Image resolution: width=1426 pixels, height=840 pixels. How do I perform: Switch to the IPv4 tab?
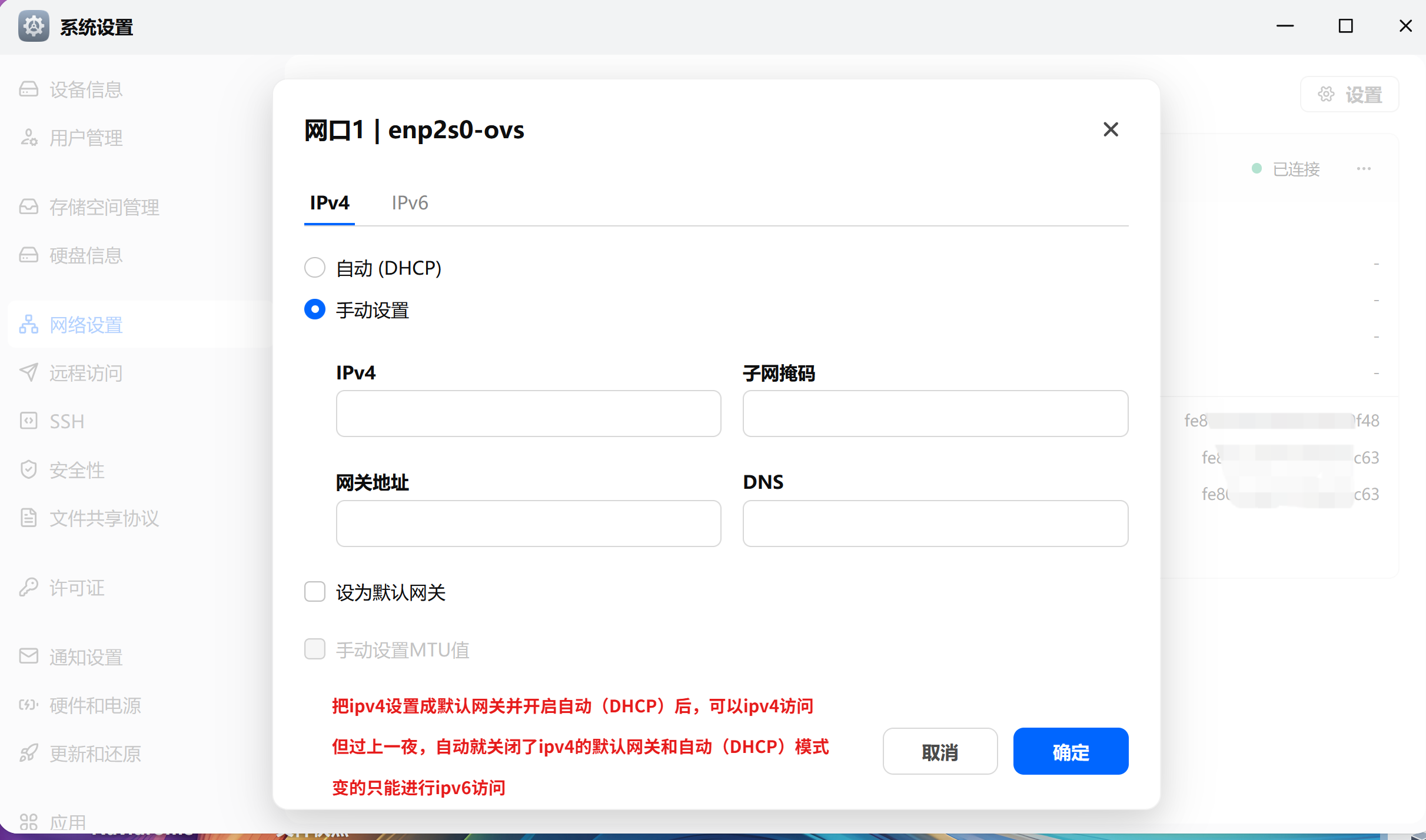click(328, 202)
